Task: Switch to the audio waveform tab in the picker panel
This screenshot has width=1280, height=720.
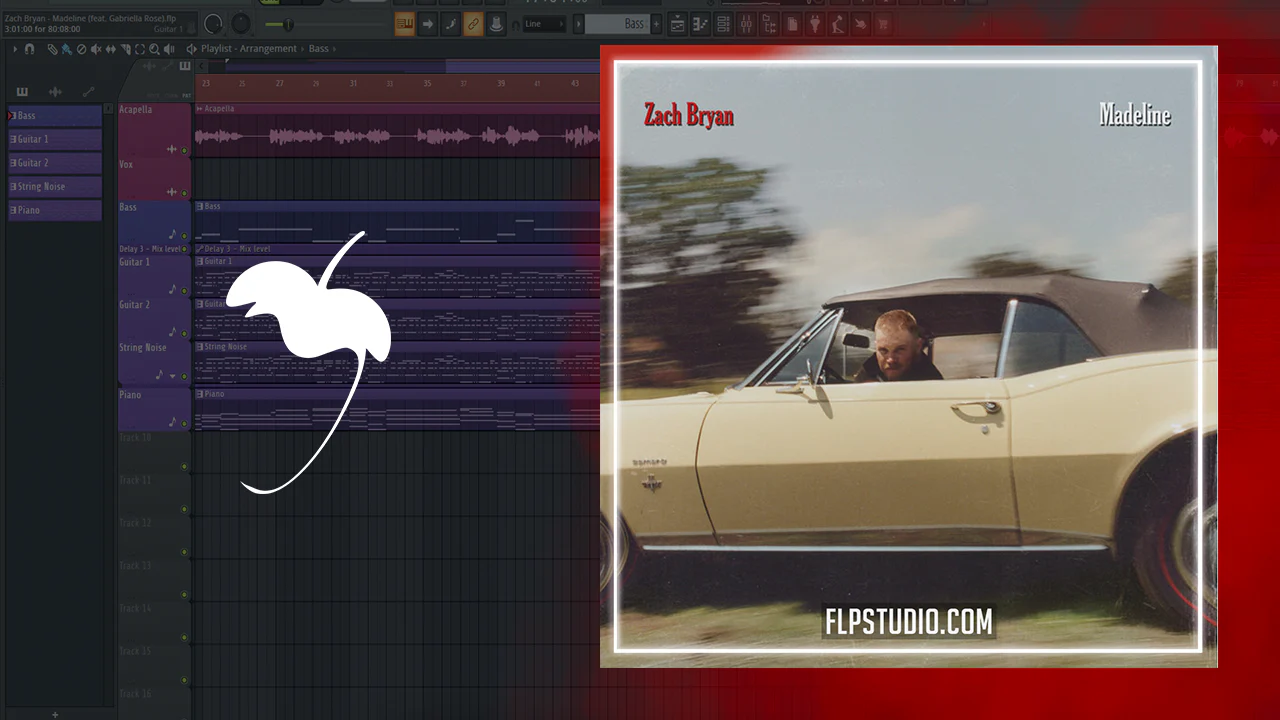Action: [55, 92]
